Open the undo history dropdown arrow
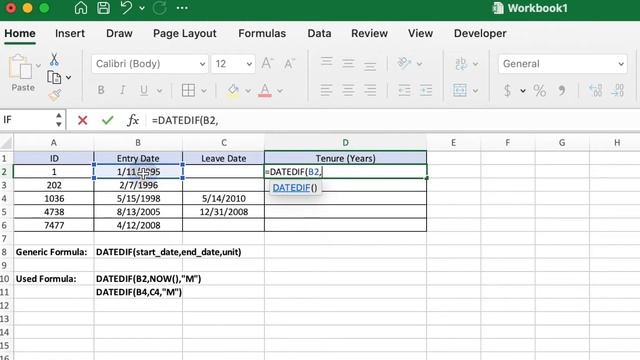 click(142, 8)
